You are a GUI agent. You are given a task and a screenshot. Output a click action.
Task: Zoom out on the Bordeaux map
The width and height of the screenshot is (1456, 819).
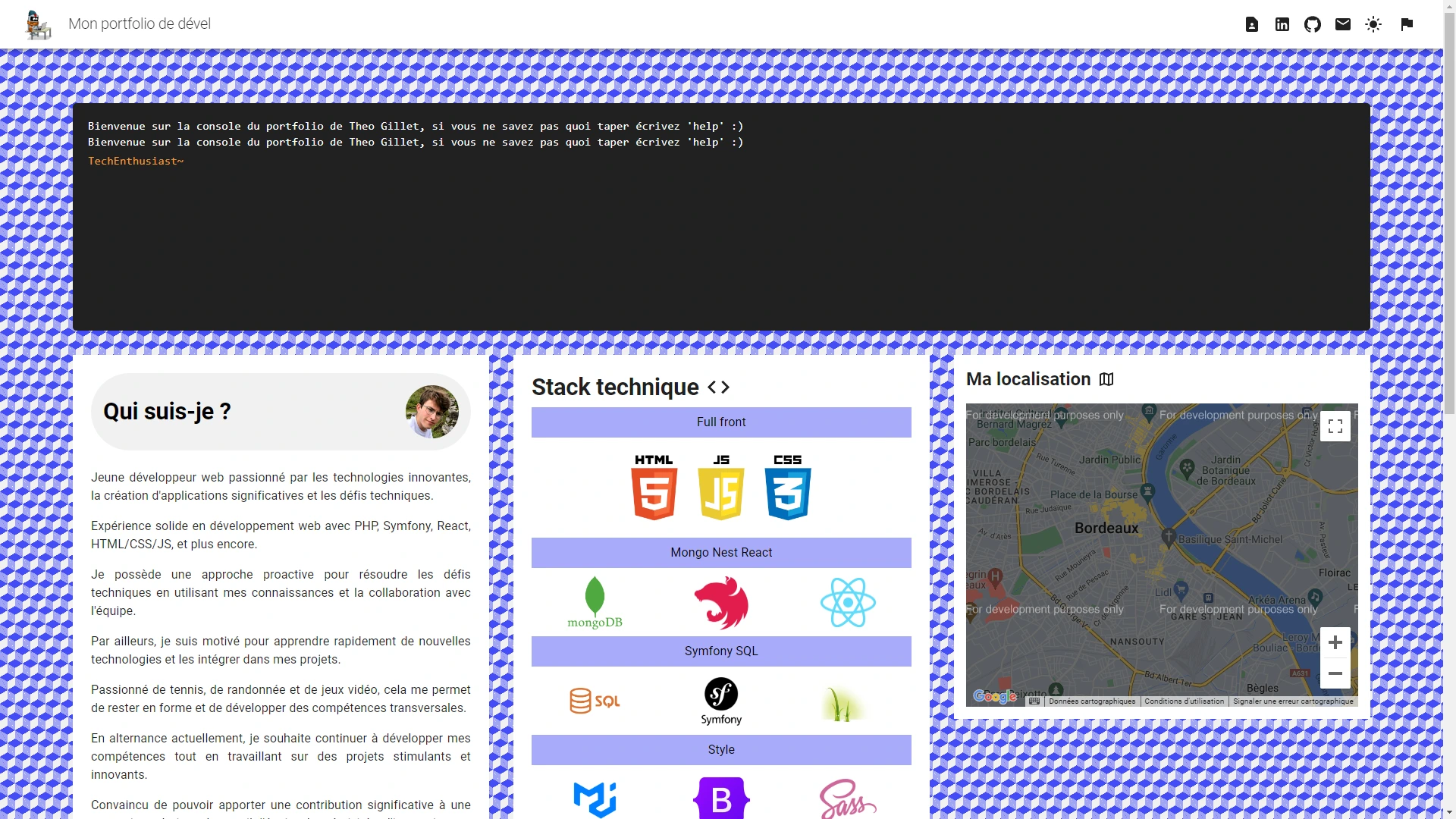(1335, 673)
